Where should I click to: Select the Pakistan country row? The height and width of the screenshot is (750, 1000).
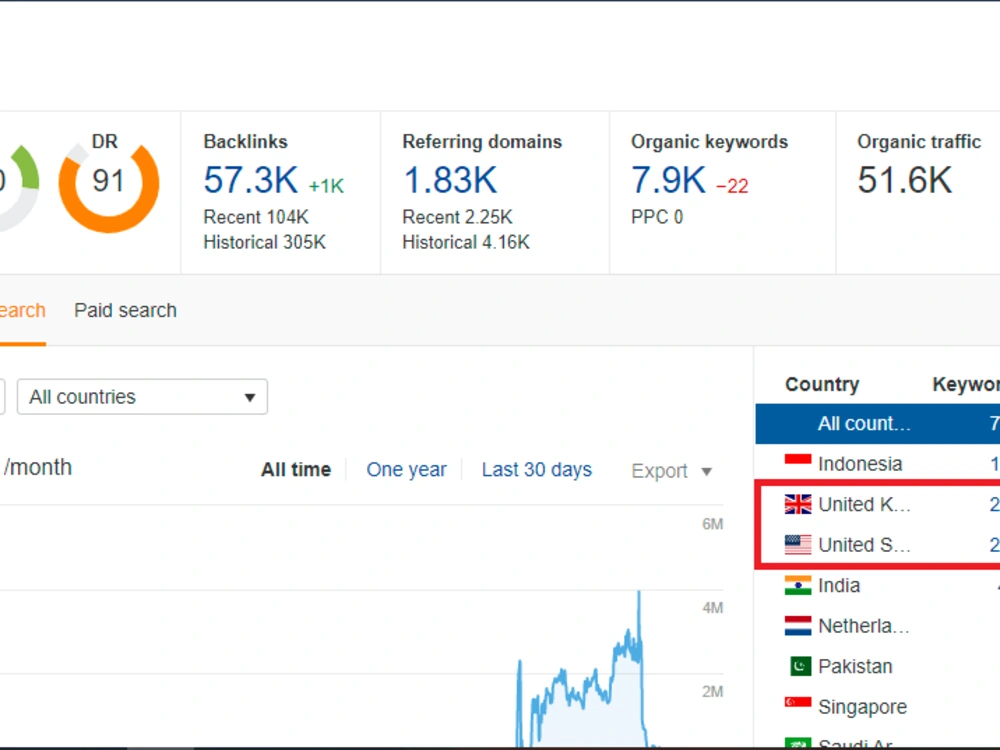tap(878, 666)
